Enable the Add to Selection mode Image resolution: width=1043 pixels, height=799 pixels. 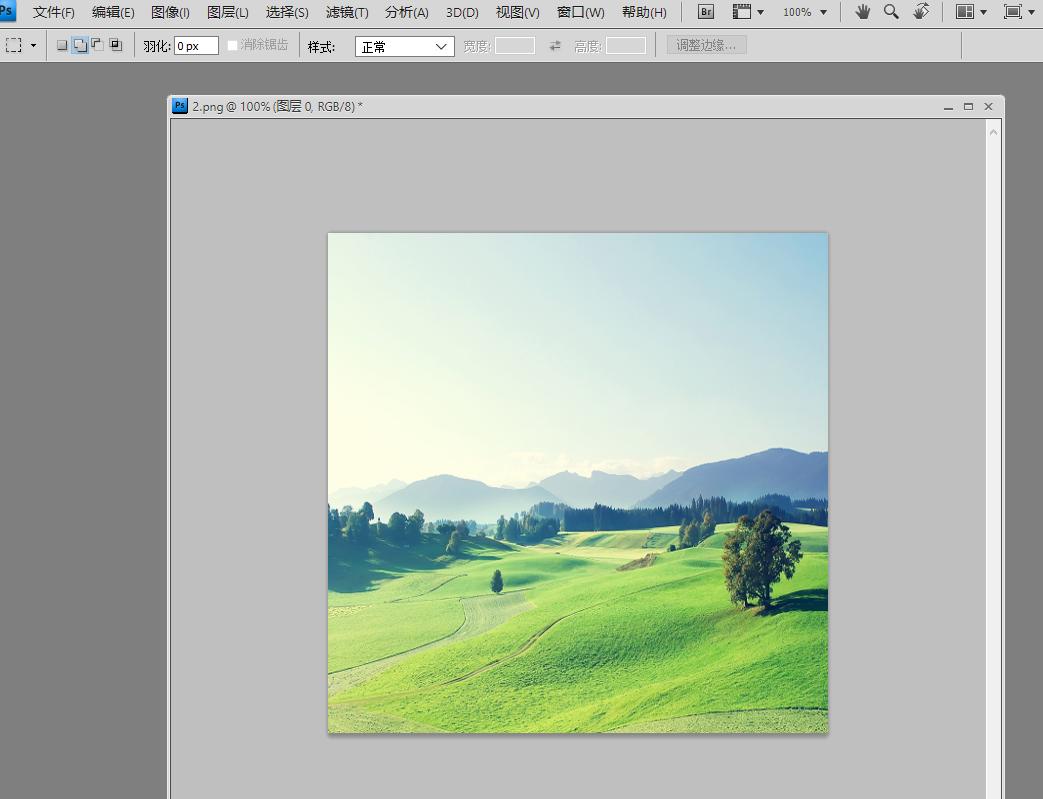click(x=80, y=46)
